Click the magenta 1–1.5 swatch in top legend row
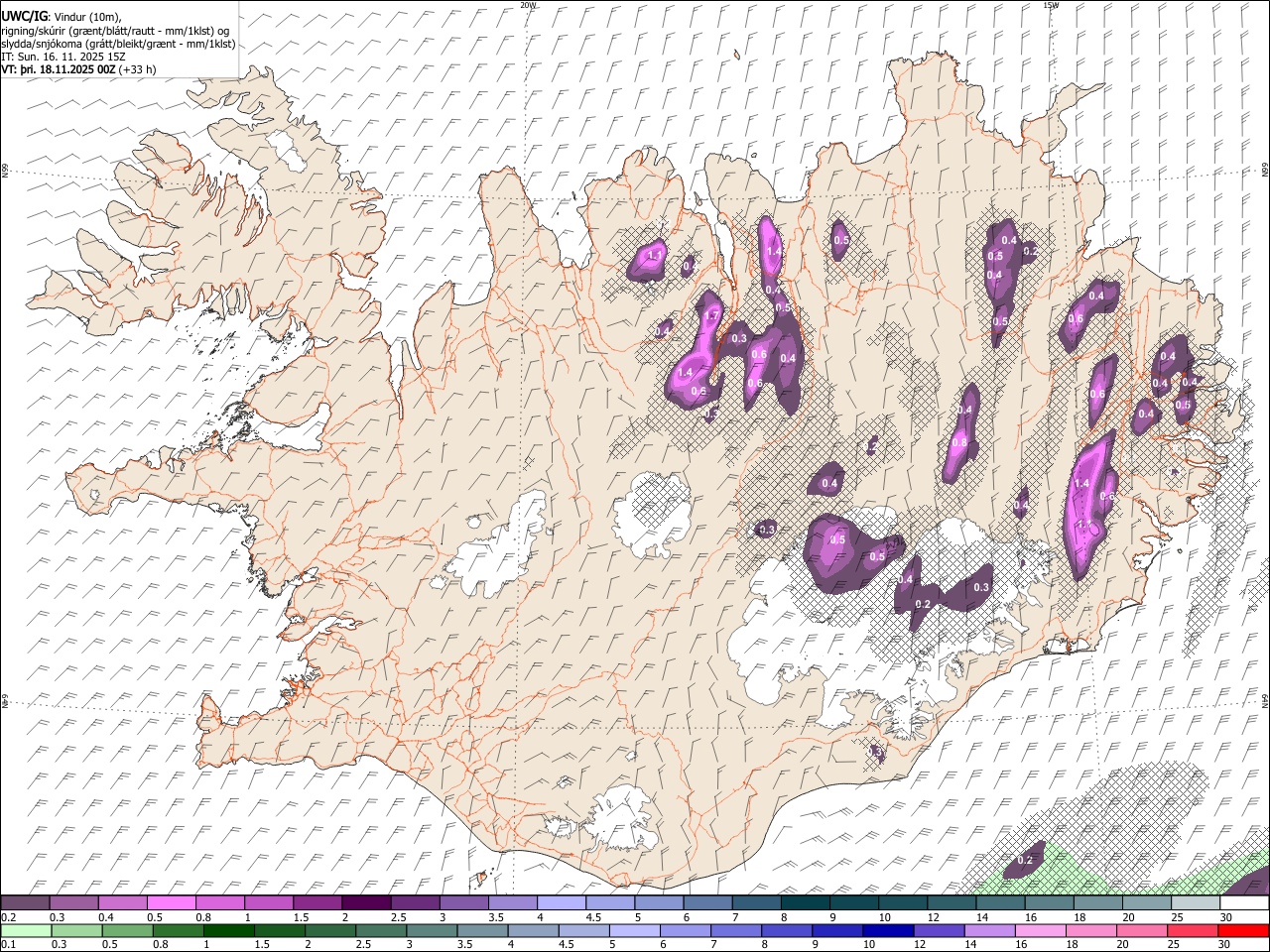The width and height of the screenshot is (1270, 952). pos(269,902)
